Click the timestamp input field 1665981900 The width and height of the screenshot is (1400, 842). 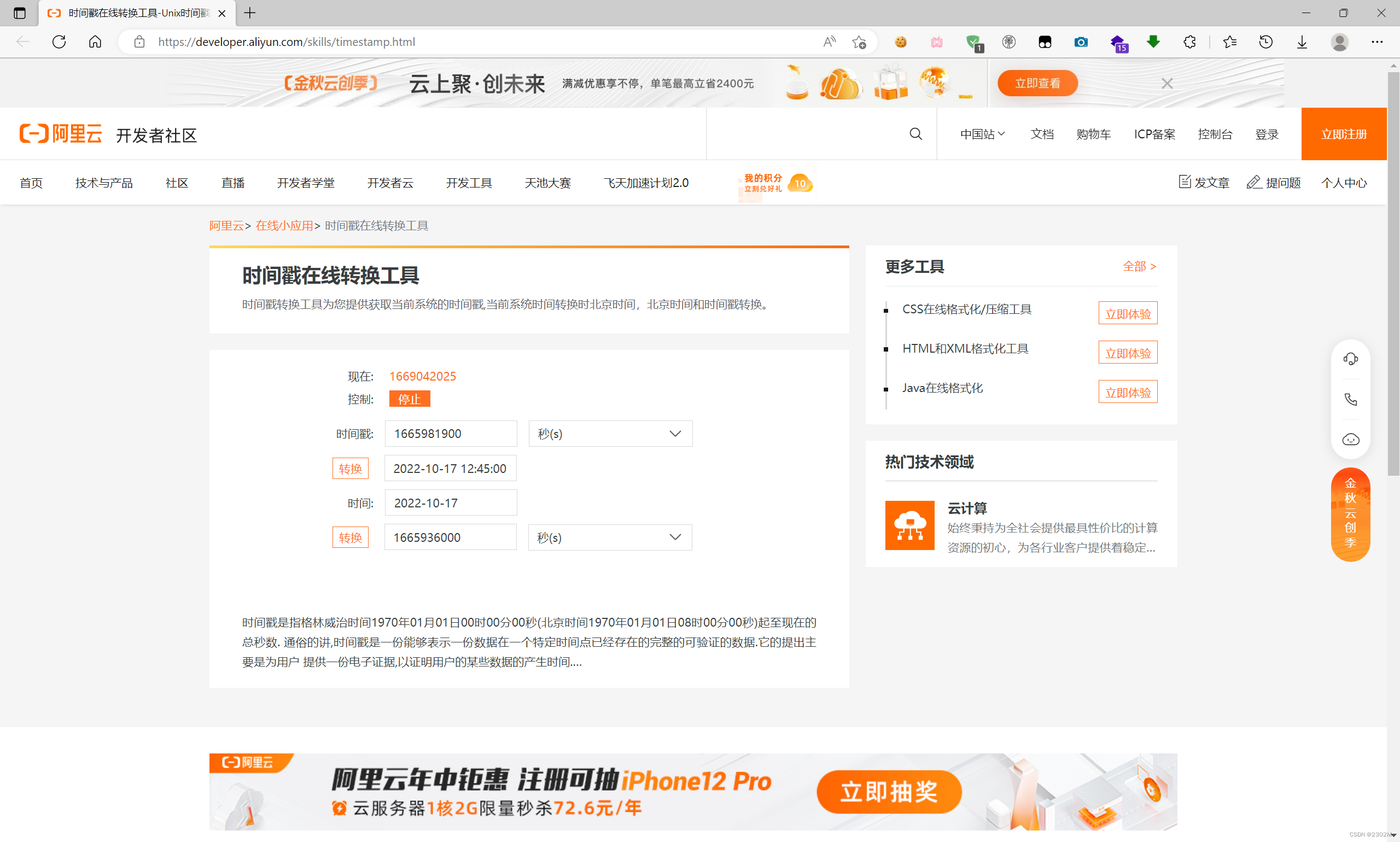(x=451, y=434)
